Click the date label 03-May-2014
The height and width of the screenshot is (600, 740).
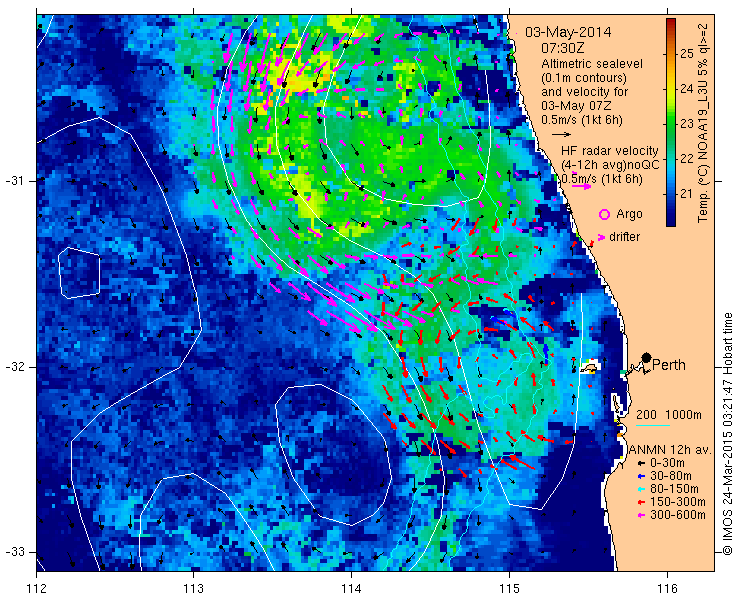pos(568,32)
